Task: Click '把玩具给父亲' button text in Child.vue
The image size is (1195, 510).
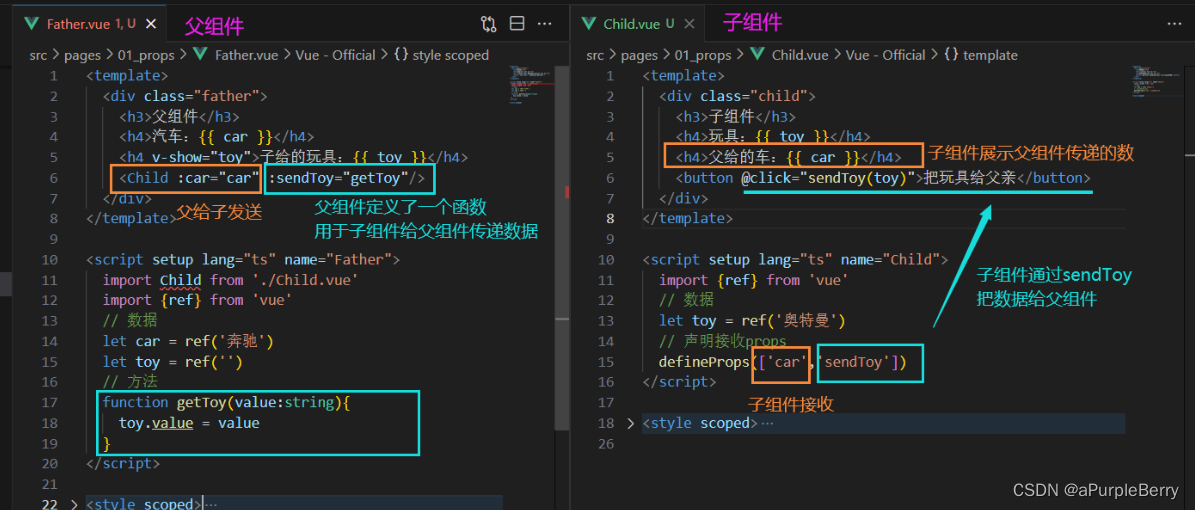Action: (x=971, y=178)
